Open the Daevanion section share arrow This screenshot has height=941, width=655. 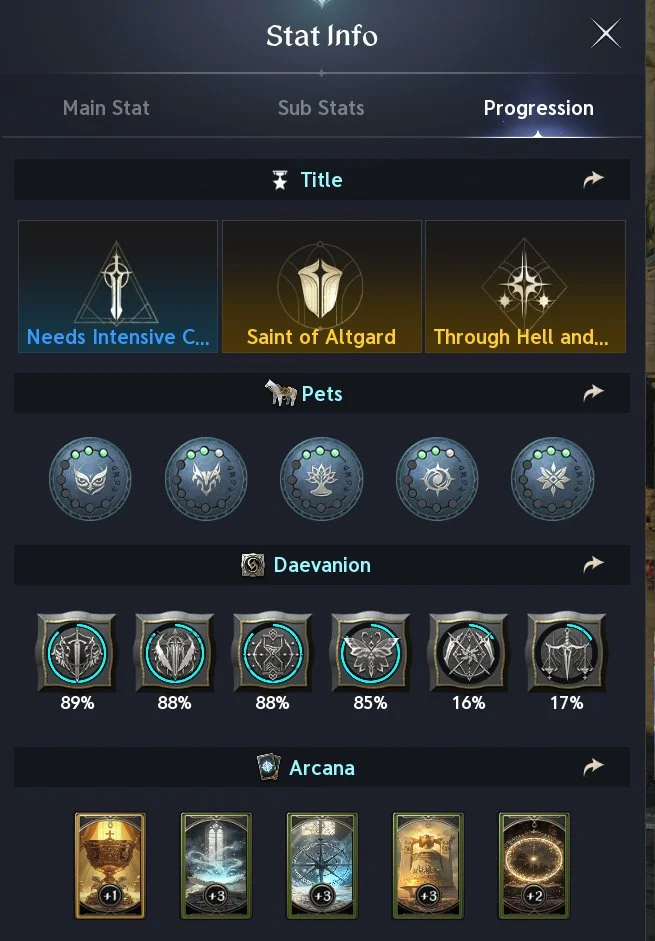click(x=594, y=565)
